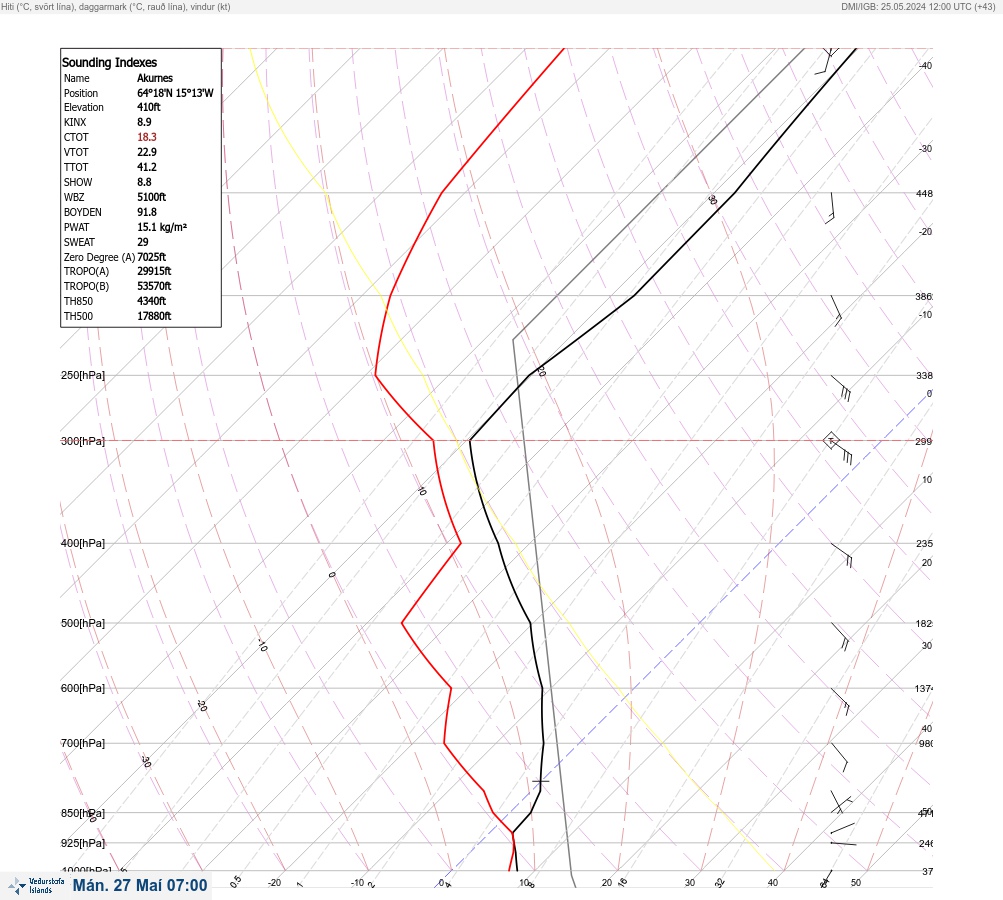
Task: Click the Zero Degree (A) value 7025ft
Action: coord(152,257)
